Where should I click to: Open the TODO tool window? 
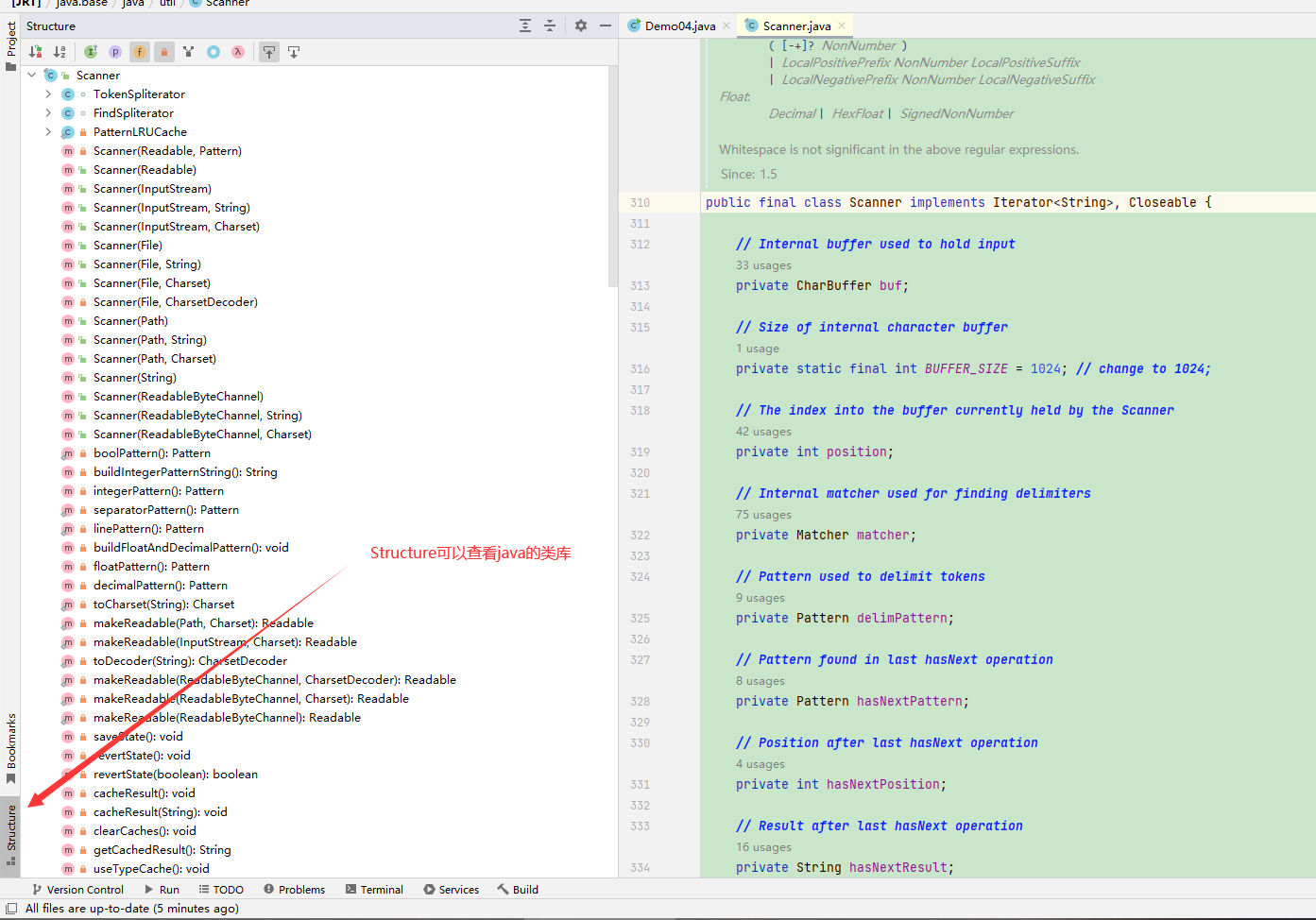221,889
